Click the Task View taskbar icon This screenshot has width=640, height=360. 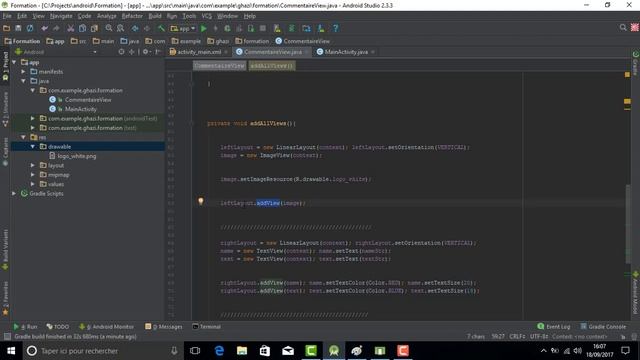pyautogui.click(x=196, y=351)
